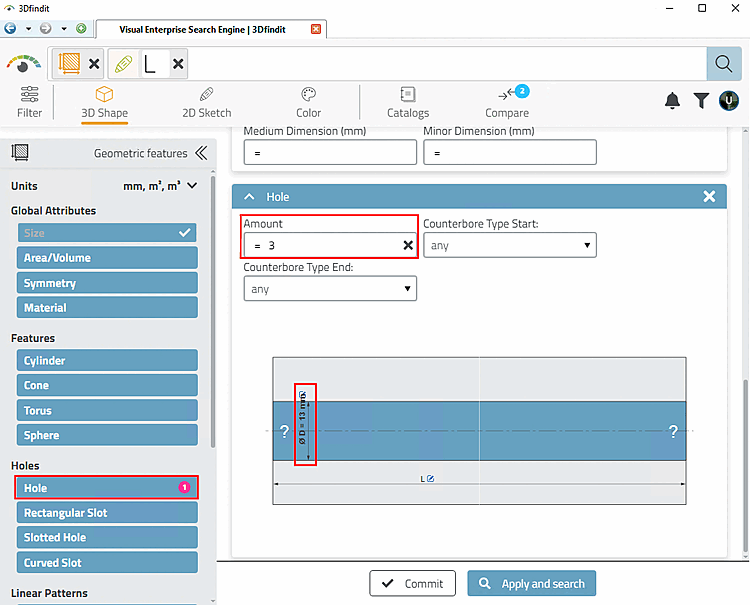Toggle the Hole feature button
This screenshot has width=750, height=605.
point(107,488)
